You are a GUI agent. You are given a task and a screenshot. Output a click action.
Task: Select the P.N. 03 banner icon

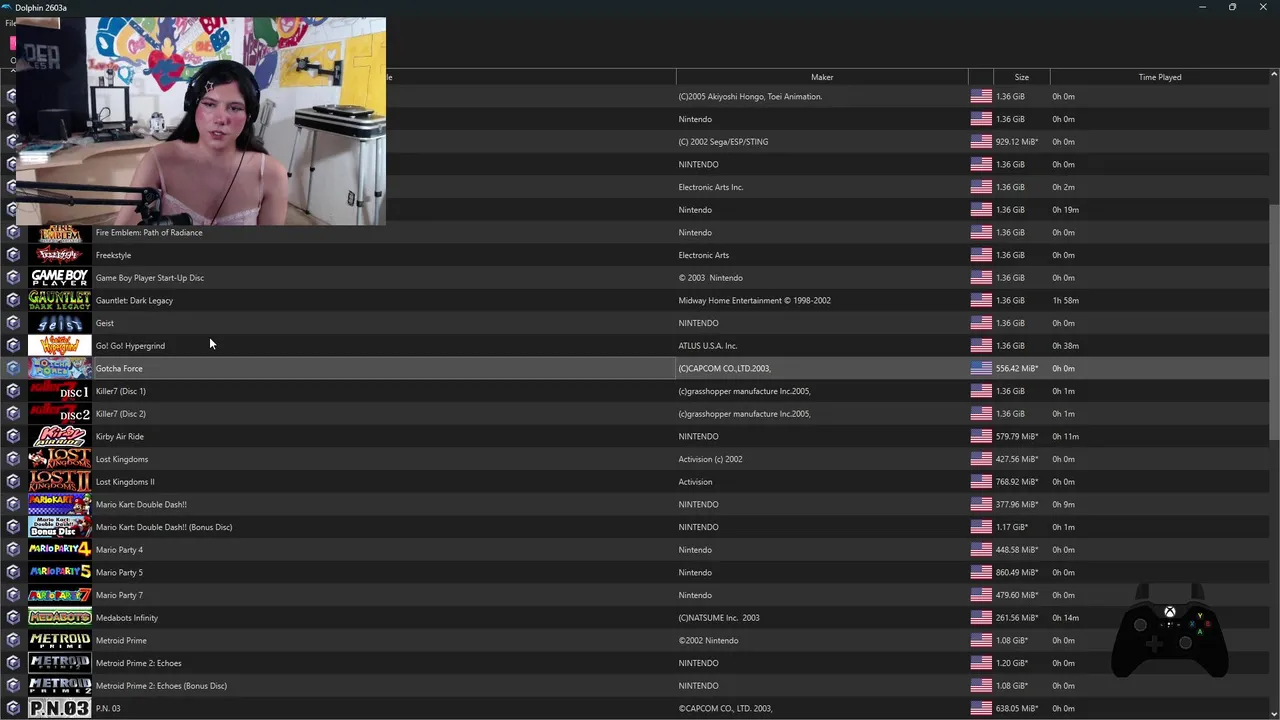point(59,708)
